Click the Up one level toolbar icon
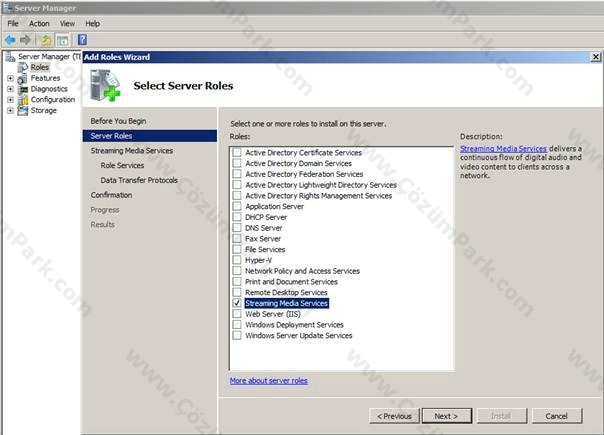Image resolution: width=604 pixels, height=435 pixels. (x=46, y=40)
